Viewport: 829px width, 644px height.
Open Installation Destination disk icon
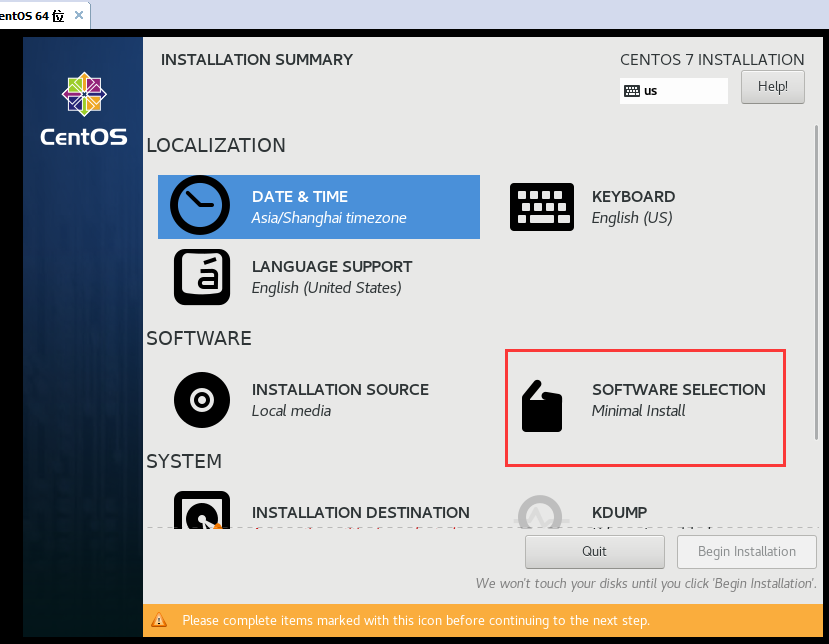coord(202,510)
